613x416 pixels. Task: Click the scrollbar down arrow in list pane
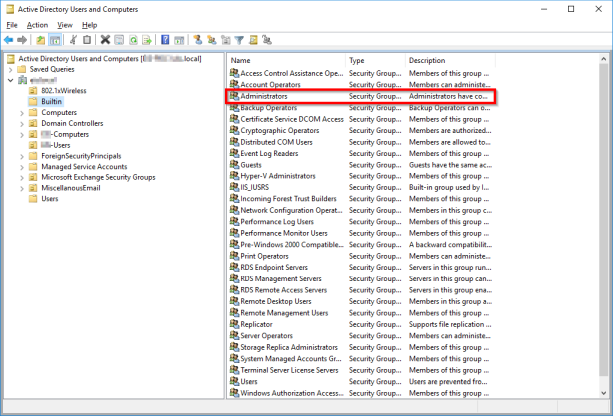click(603, 393)
